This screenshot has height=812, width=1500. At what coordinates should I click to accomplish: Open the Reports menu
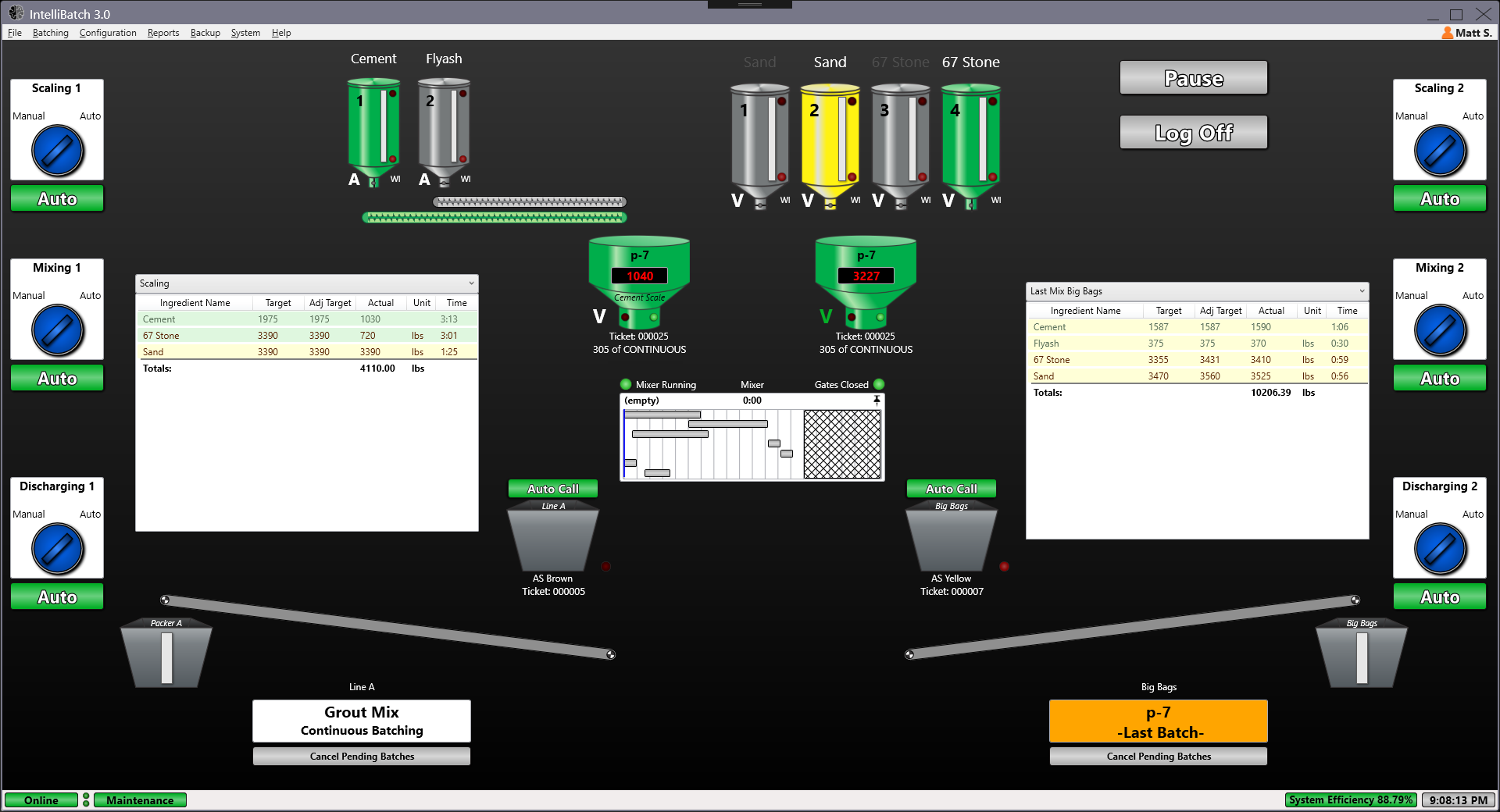[x=163, y=33]
